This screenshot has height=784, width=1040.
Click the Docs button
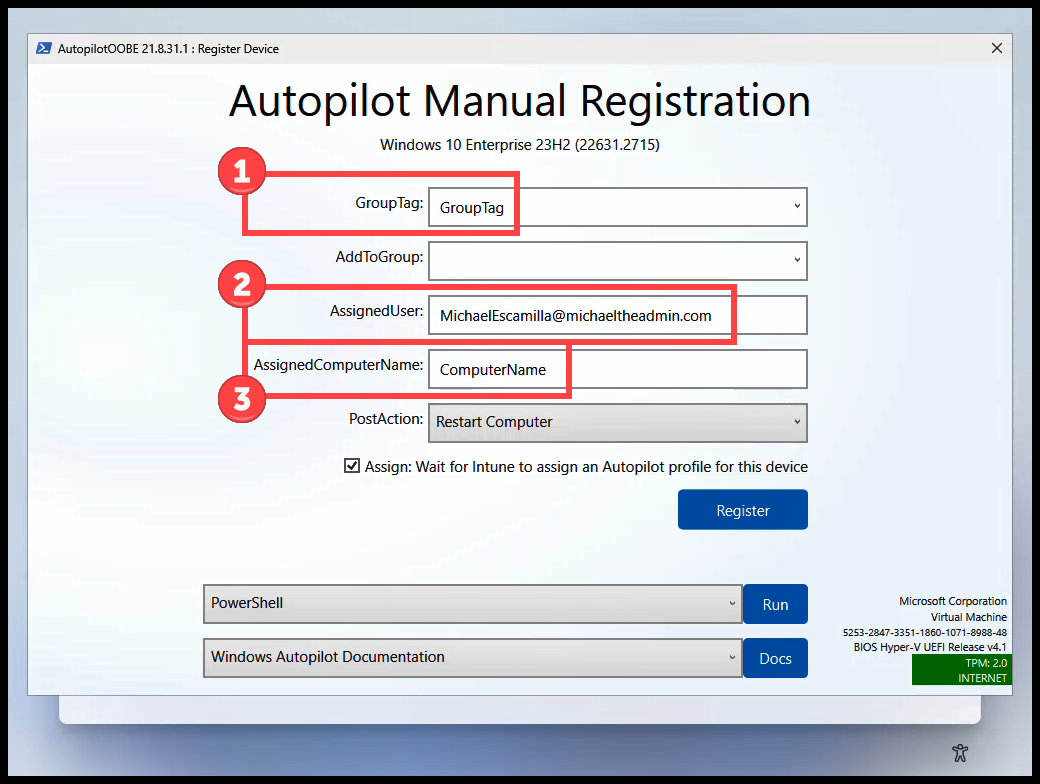click(775, 658)
